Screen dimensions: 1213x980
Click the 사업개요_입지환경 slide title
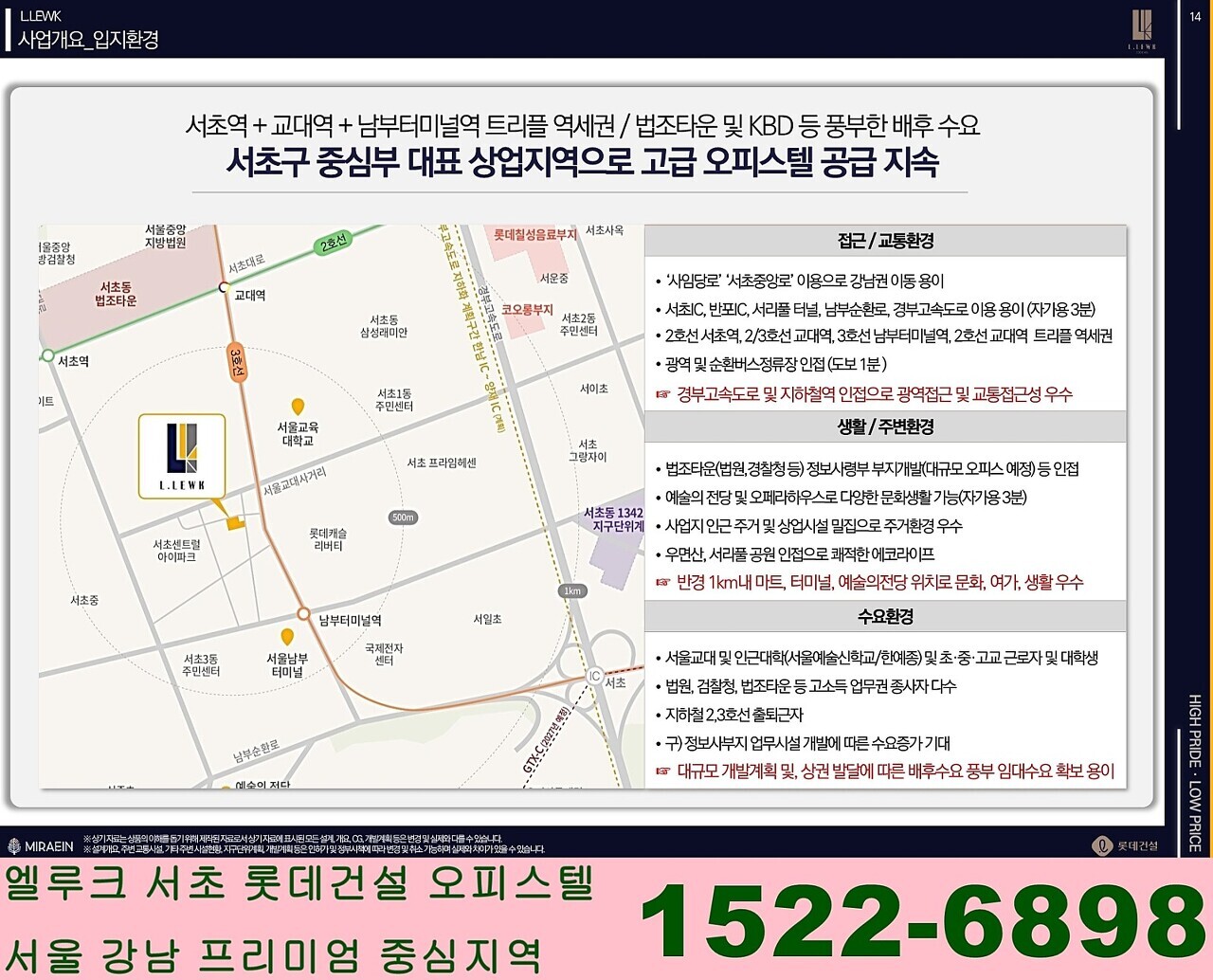click(88, 40)
